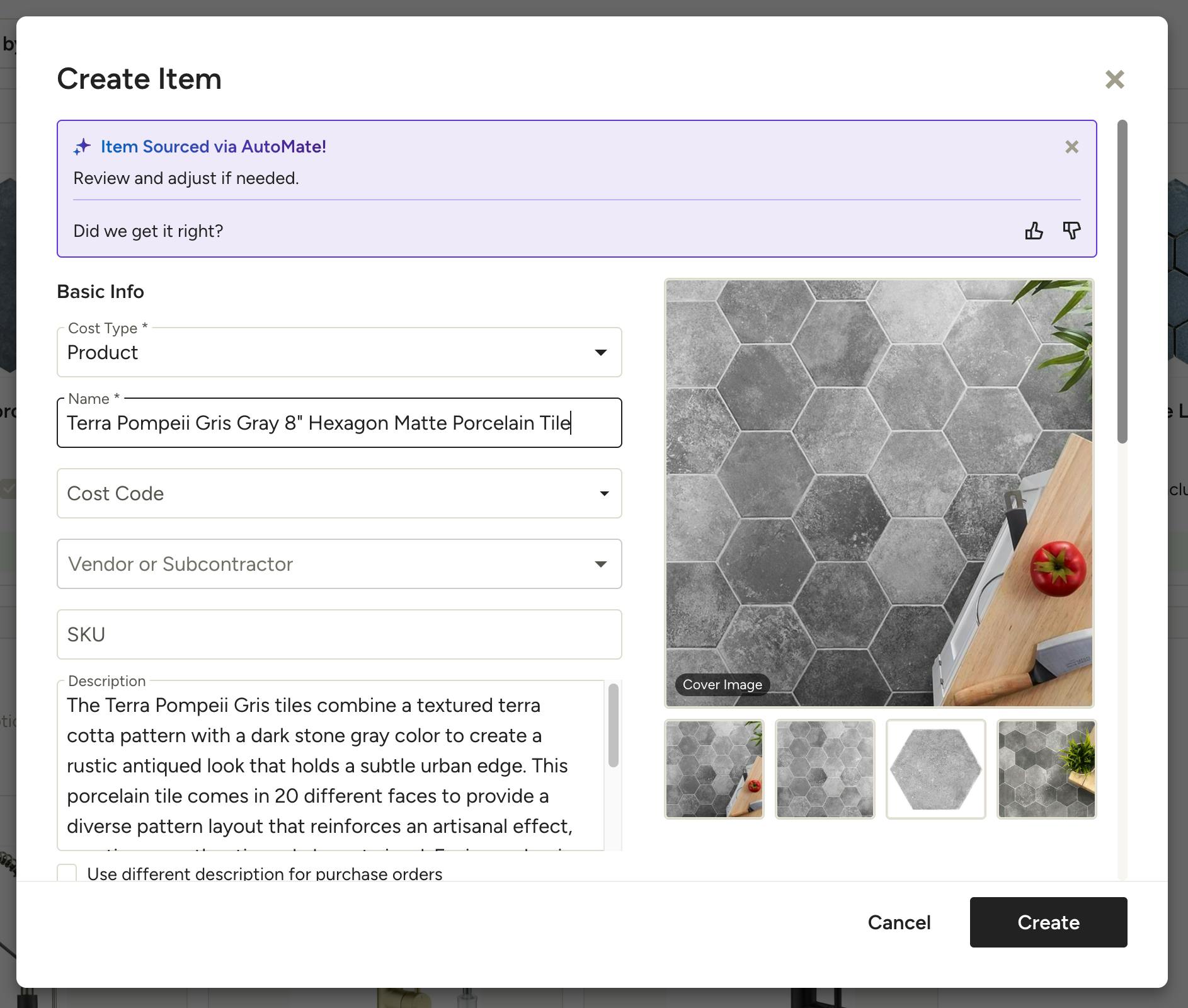Select single hexagon tile thumbnail
1188x1008 pixels.
point(936,769)
